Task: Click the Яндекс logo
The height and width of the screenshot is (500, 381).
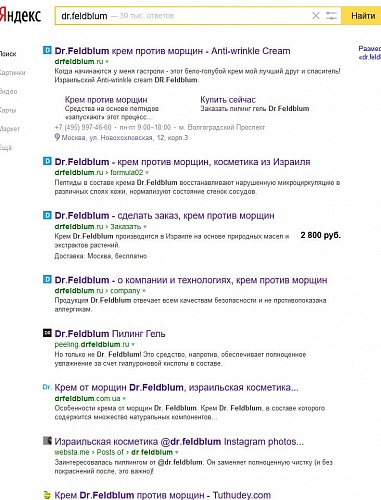Action: click(20, 16)
